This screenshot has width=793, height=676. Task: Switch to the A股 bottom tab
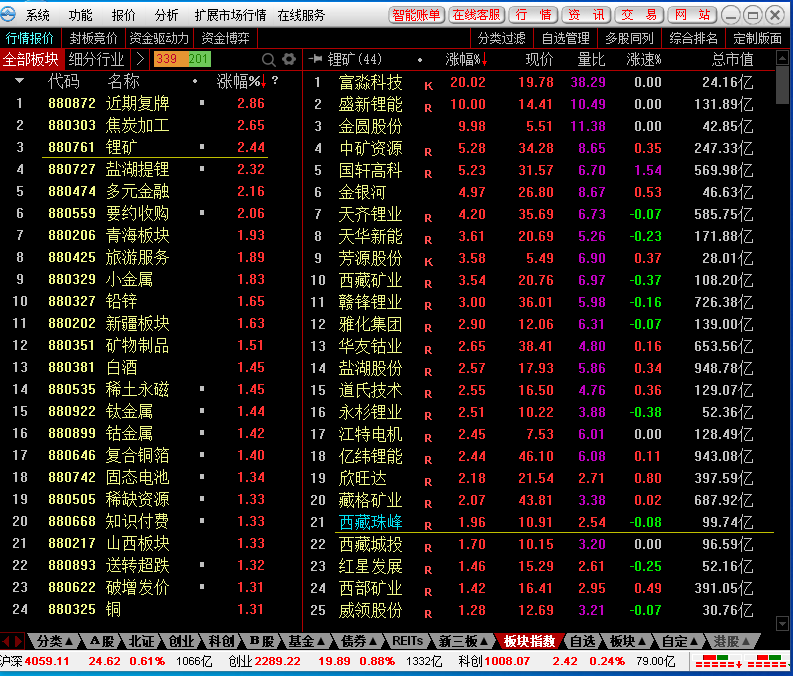coord(102,641)
